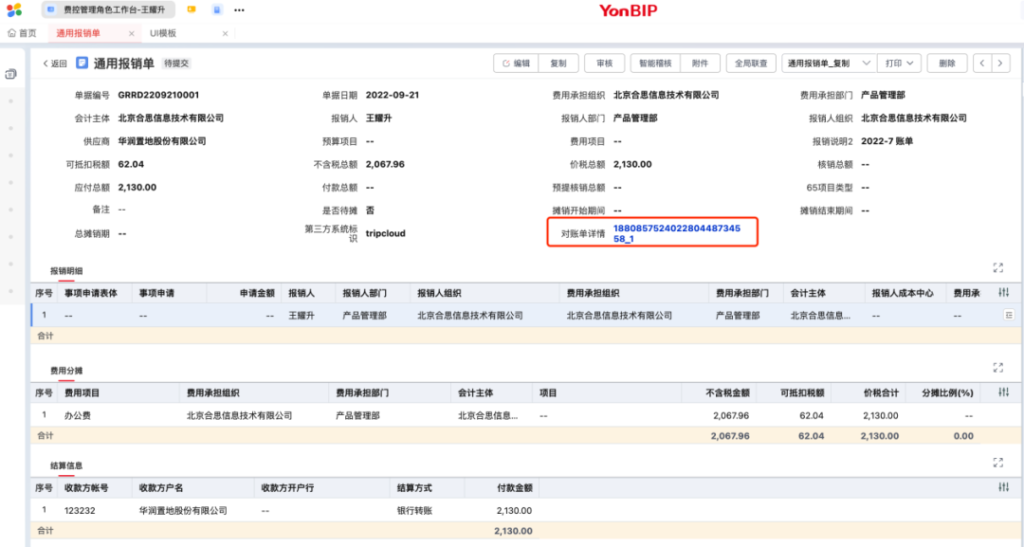The height and width of the screenshot is (547, 1024).
Task: Go to previous document arrow
Action: point(982,63)
